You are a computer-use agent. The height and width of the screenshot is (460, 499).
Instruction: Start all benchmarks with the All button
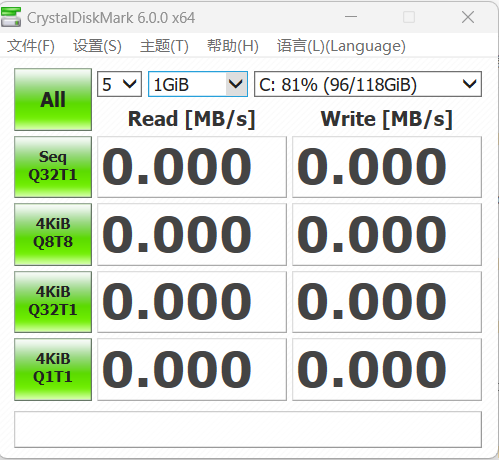coord(53,99)
